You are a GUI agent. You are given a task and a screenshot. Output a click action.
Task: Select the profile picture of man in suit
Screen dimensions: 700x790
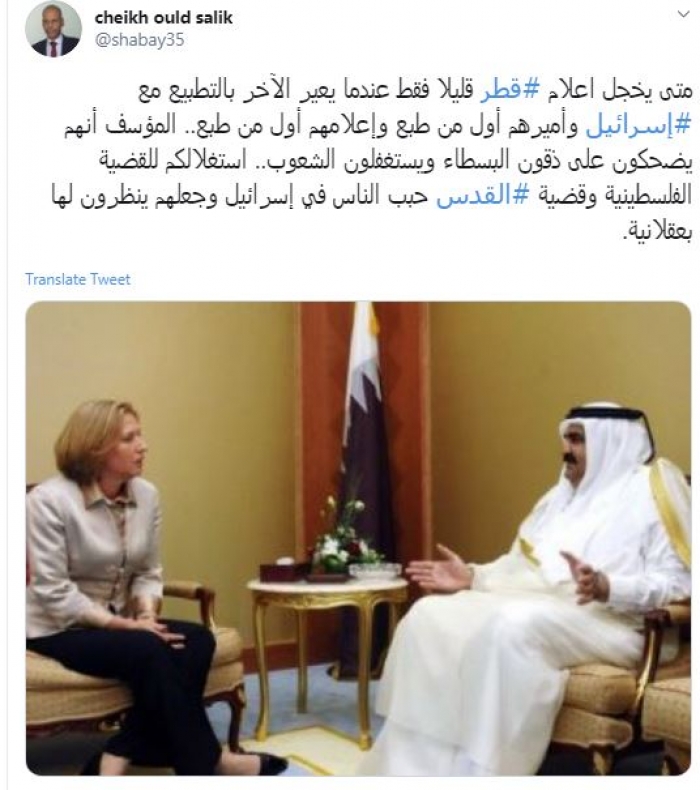[53, 29]
